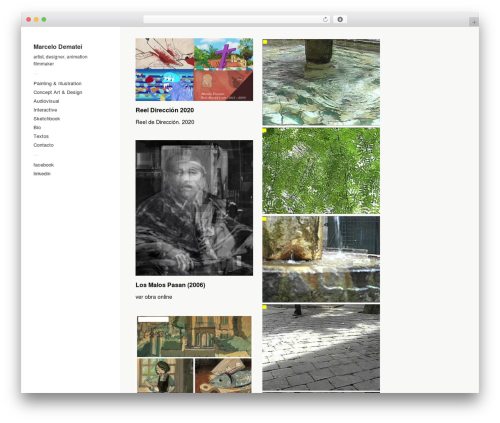Click the 'ver obra online' link
Image resolution: width=500 pixels, height=423 pixels.
[x=154, y=297]
